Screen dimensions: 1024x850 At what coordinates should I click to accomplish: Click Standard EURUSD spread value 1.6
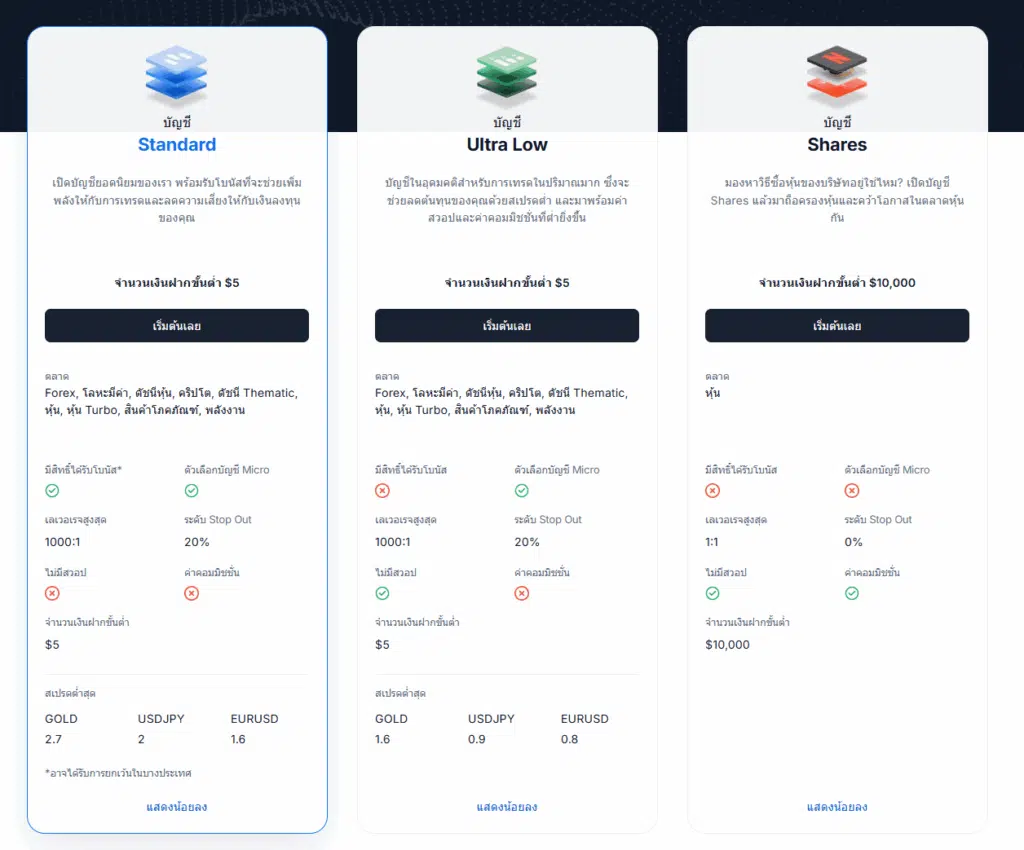(238, 739)
